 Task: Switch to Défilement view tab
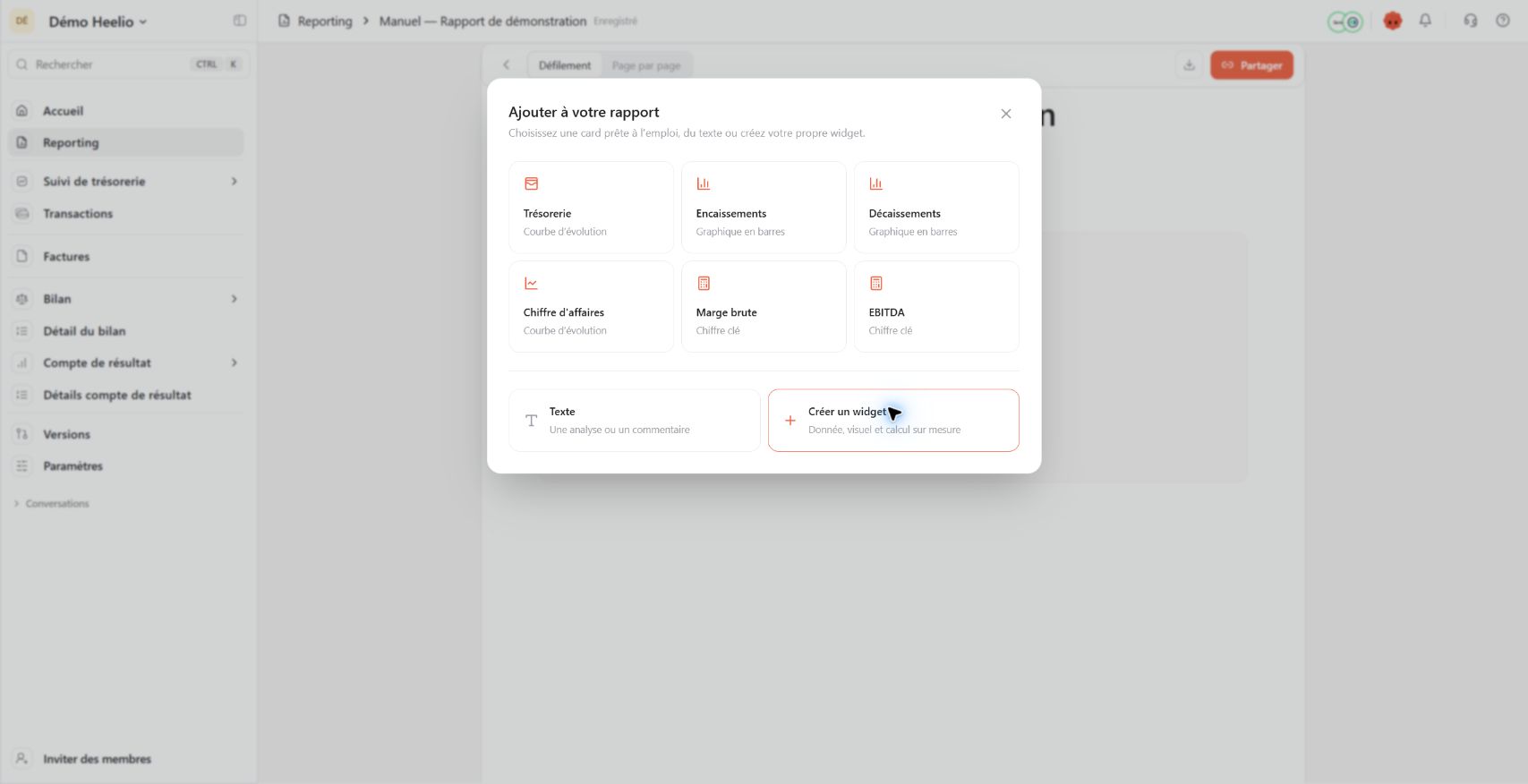click(564, 65)
